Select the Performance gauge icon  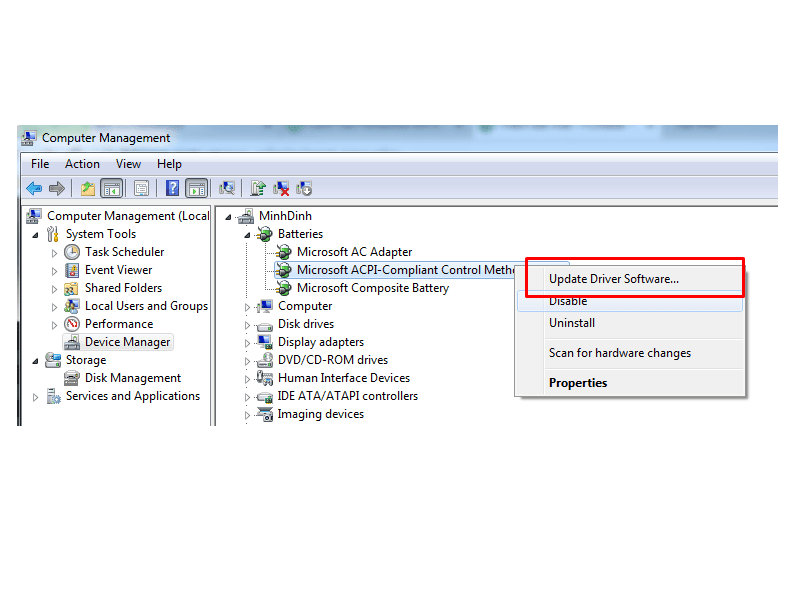tap(72, 324)
